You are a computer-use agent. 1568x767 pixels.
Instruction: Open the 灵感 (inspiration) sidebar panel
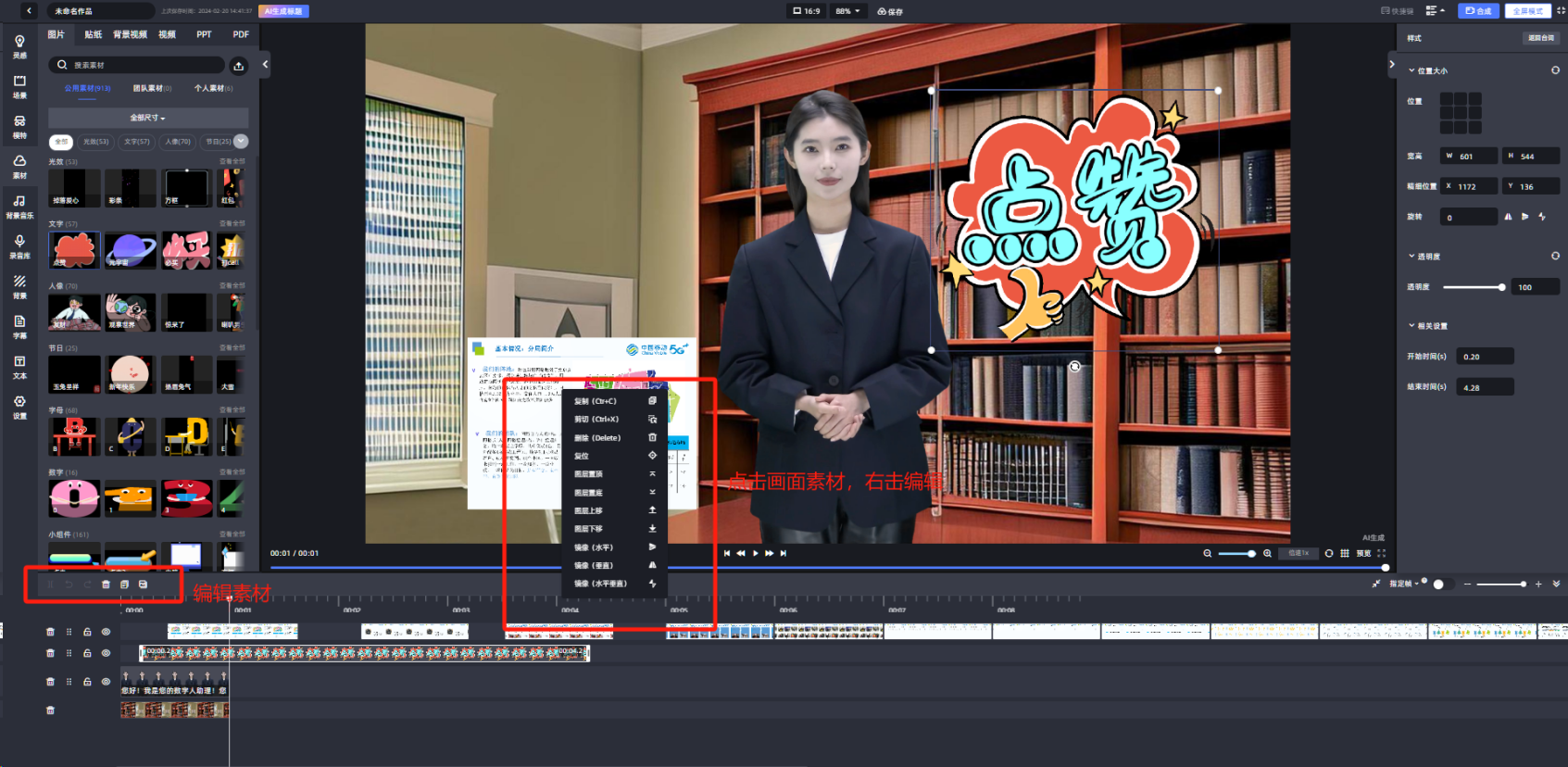(19, 46)
